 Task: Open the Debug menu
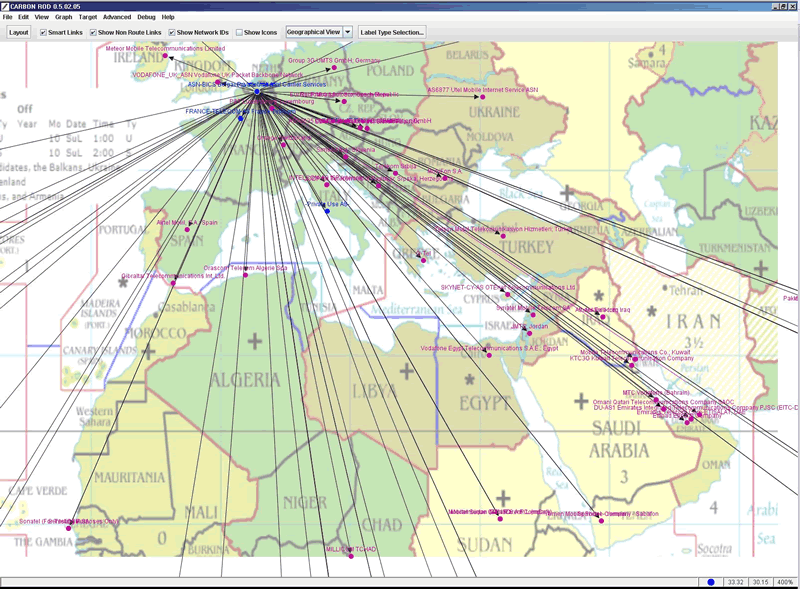146,17
